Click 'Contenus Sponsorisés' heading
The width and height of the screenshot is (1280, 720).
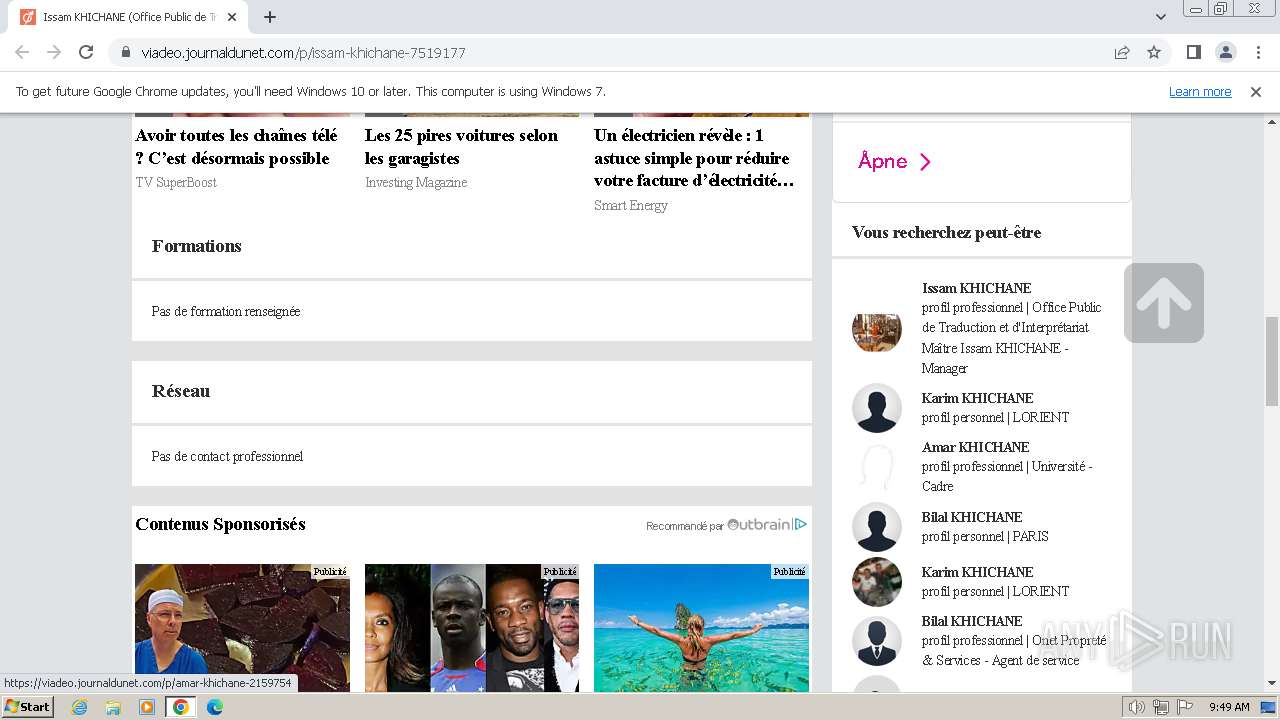(220, 524)
